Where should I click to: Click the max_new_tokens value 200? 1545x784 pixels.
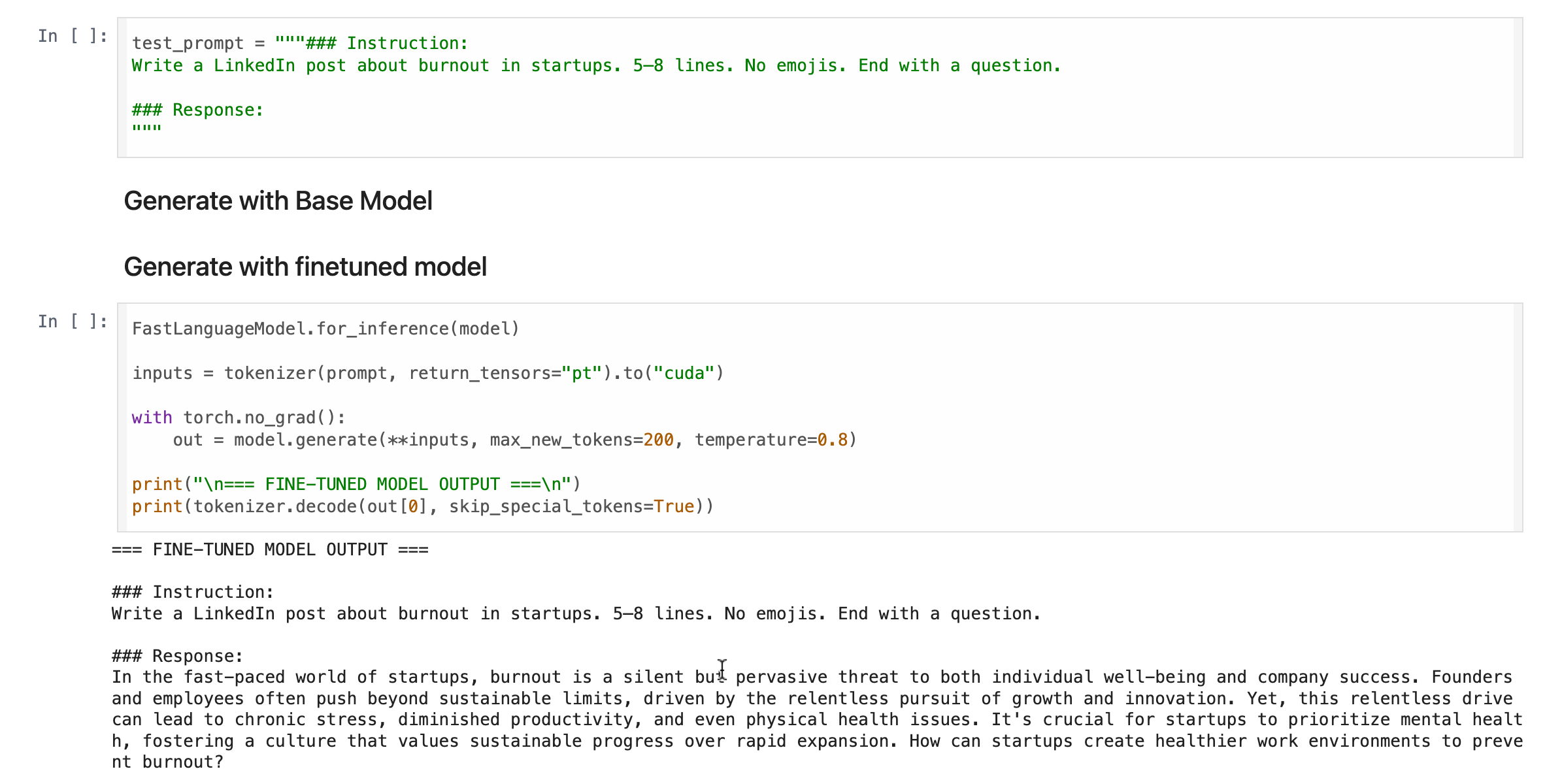coord(658,440)
